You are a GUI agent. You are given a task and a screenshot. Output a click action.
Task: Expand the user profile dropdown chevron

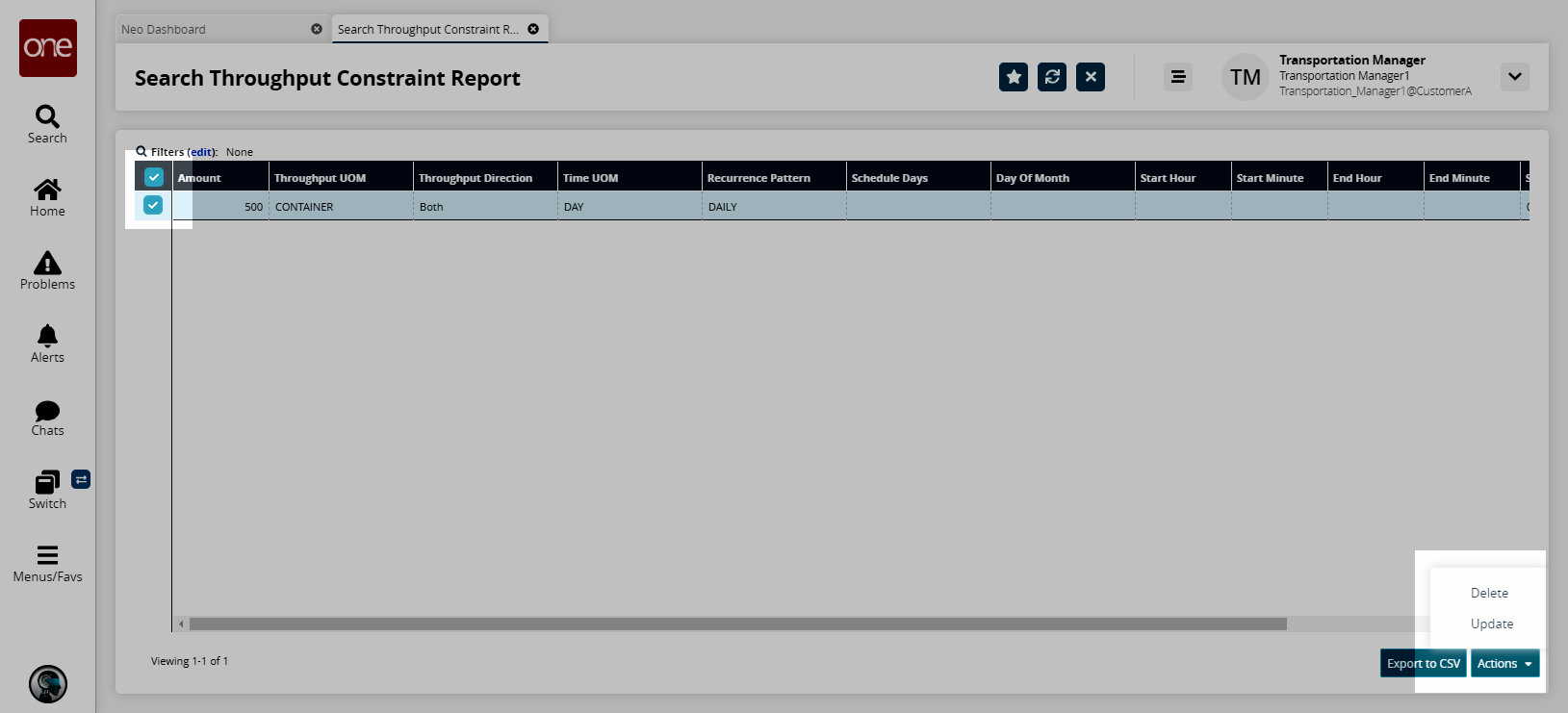coord(1515,77)
